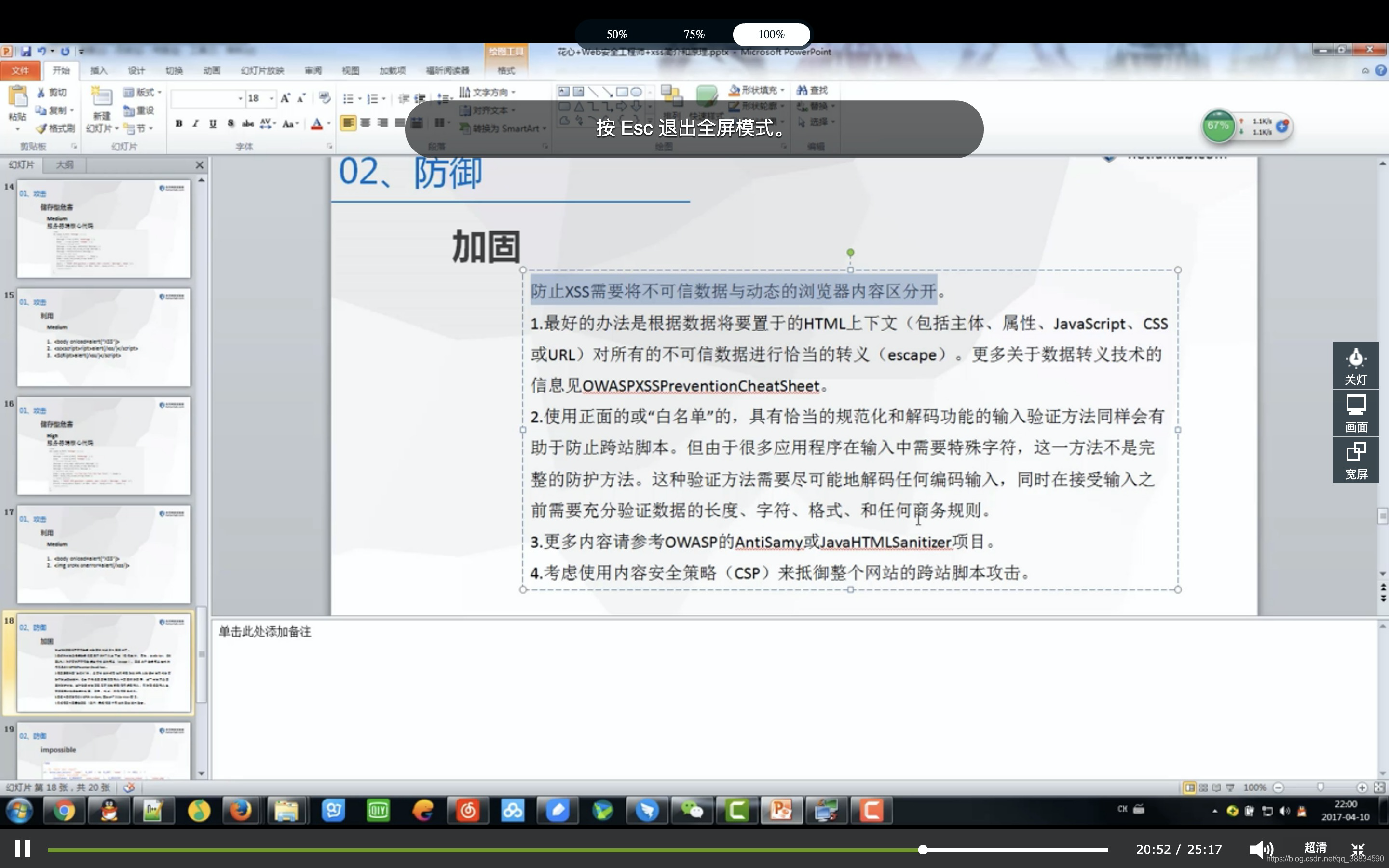This screenshot has width=1389, height=868.
Task: Open the 文件 file tab
Action: (20, 70)
